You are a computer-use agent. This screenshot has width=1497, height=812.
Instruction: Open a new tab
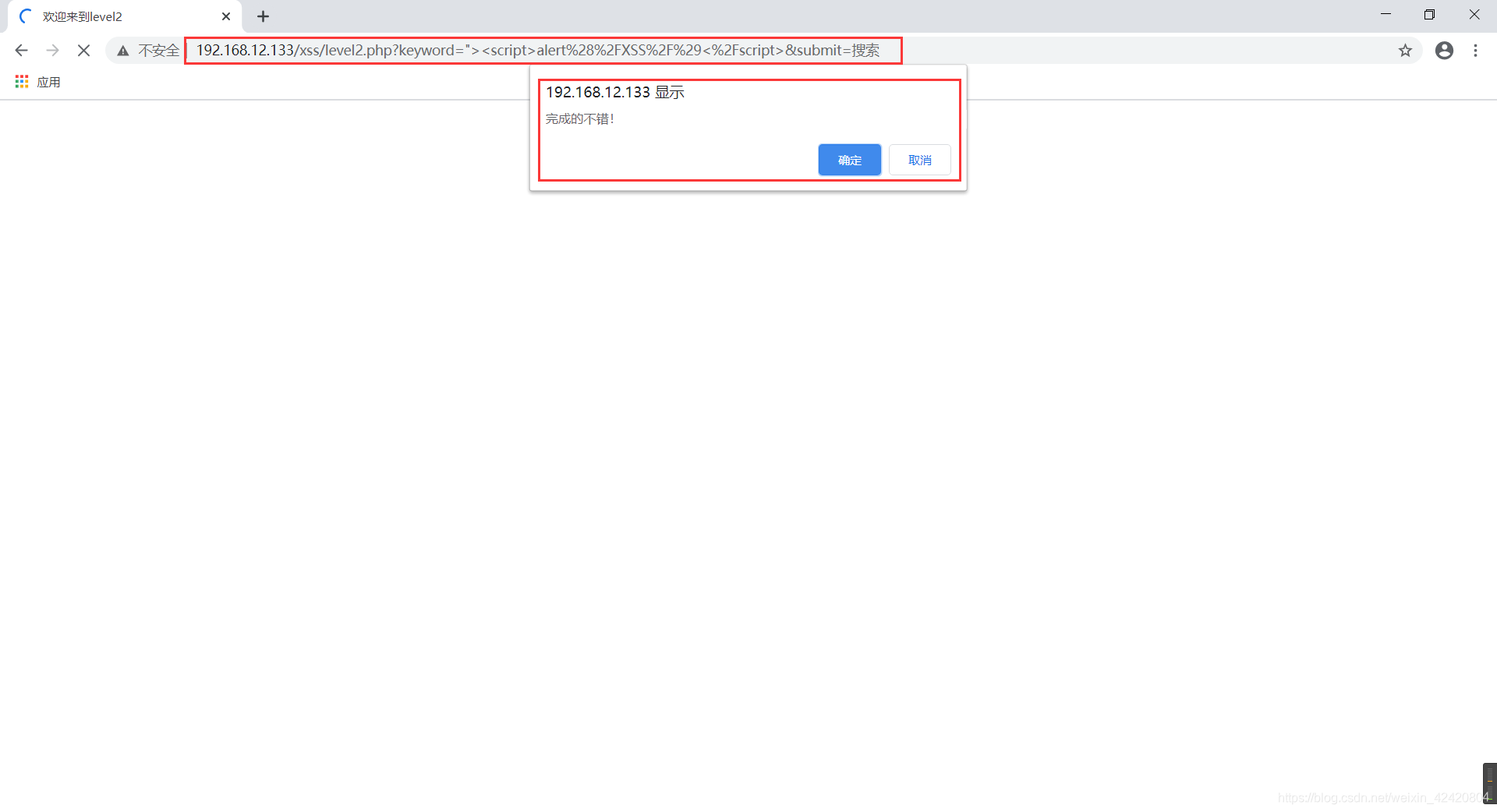tap(263, 16)
